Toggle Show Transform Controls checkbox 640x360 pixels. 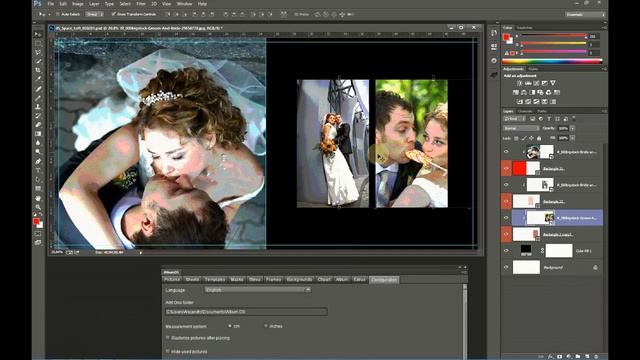point(114,14)
